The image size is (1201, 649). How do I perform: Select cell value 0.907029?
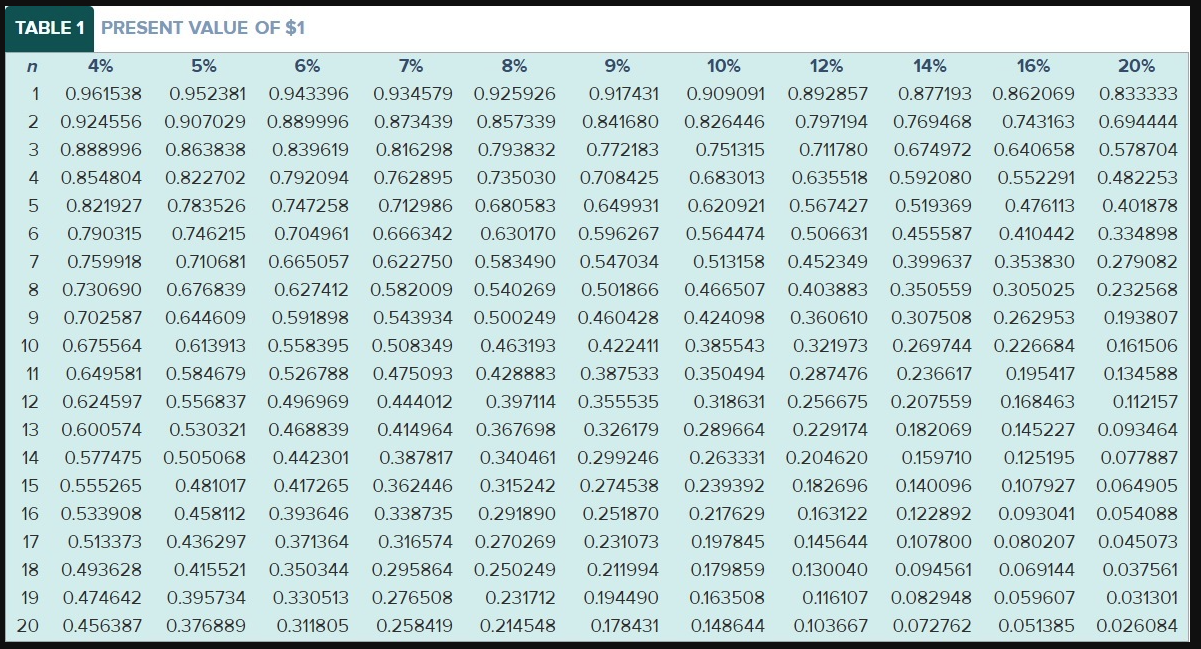(205, 122)
